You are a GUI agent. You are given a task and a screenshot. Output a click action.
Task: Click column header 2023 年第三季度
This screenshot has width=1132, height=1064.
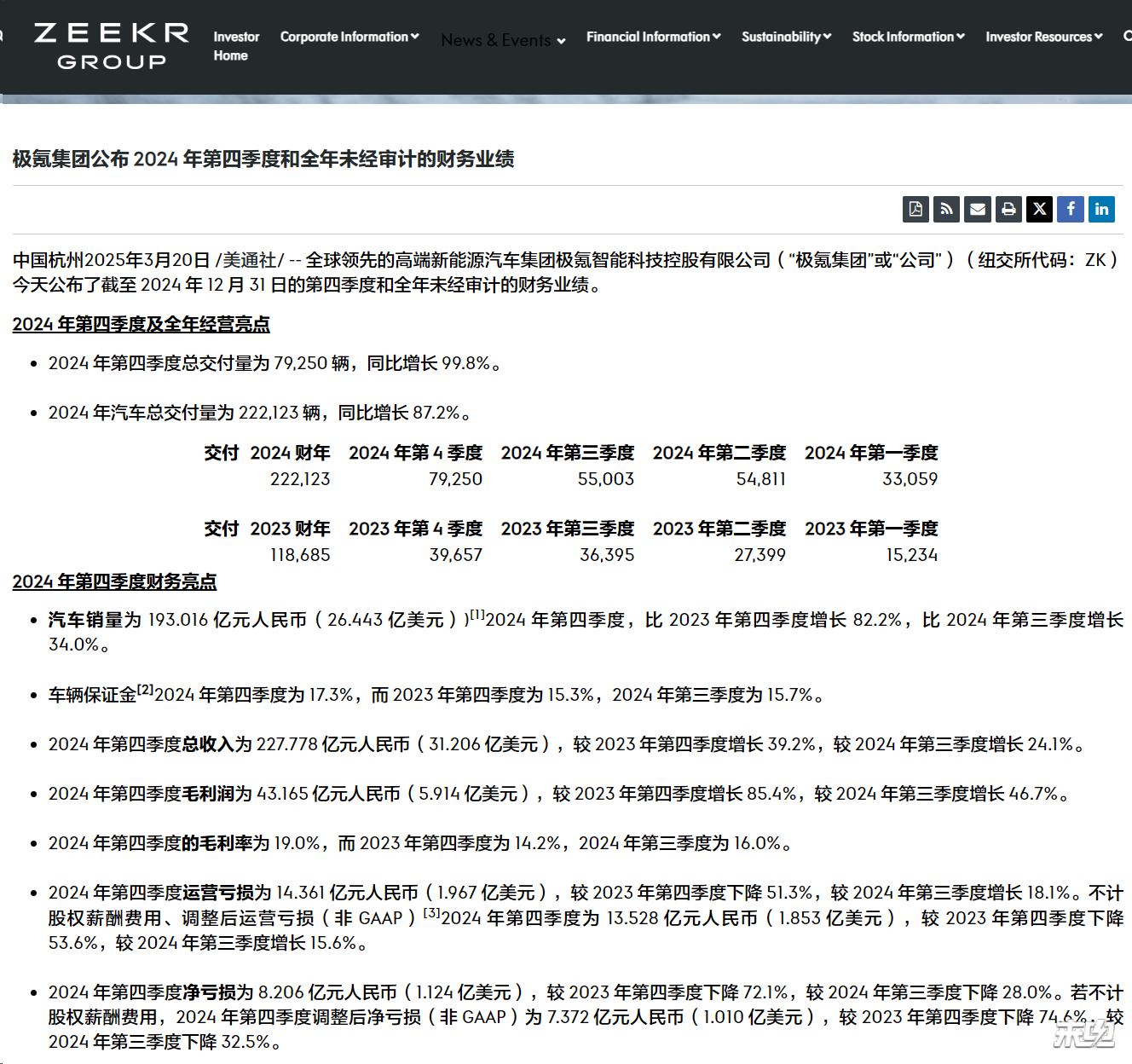(568, 529)
